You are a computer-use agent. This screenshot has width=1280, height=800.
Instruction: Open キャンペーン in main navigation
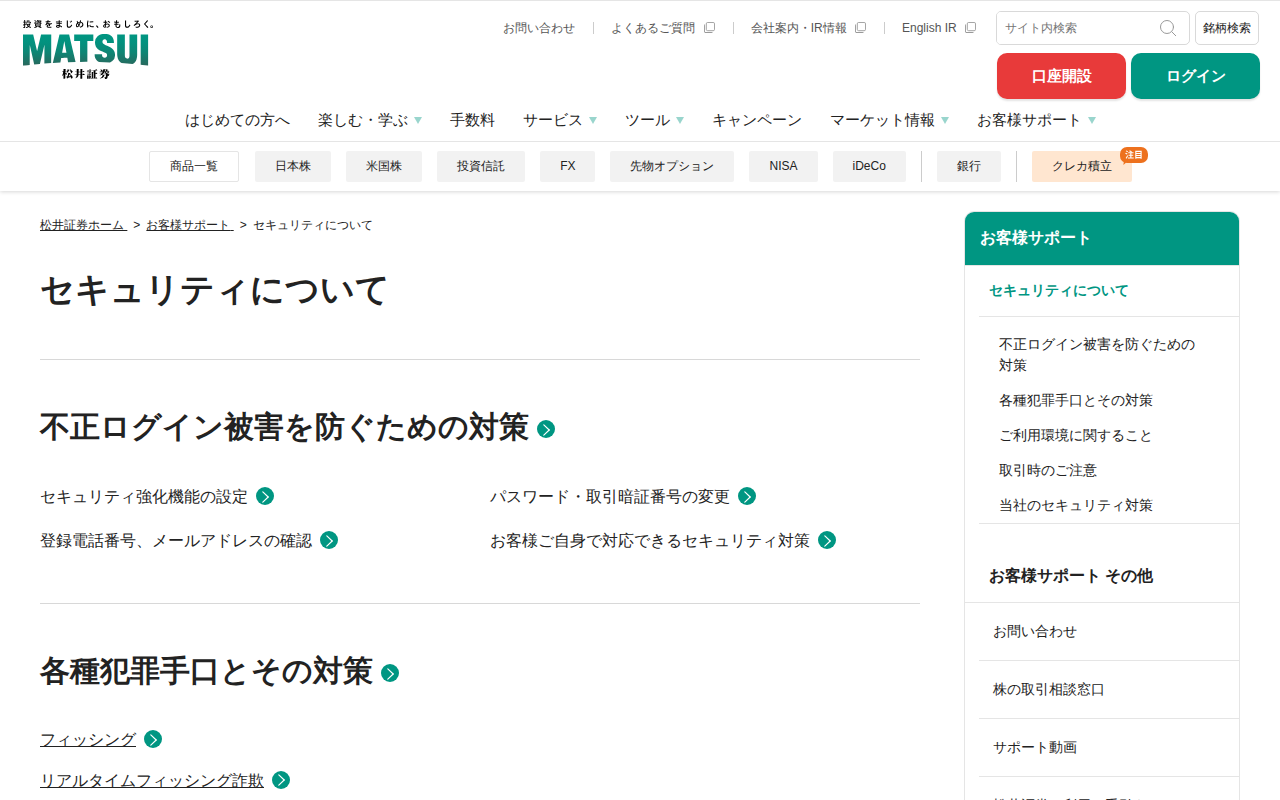(x=757, y=120)
